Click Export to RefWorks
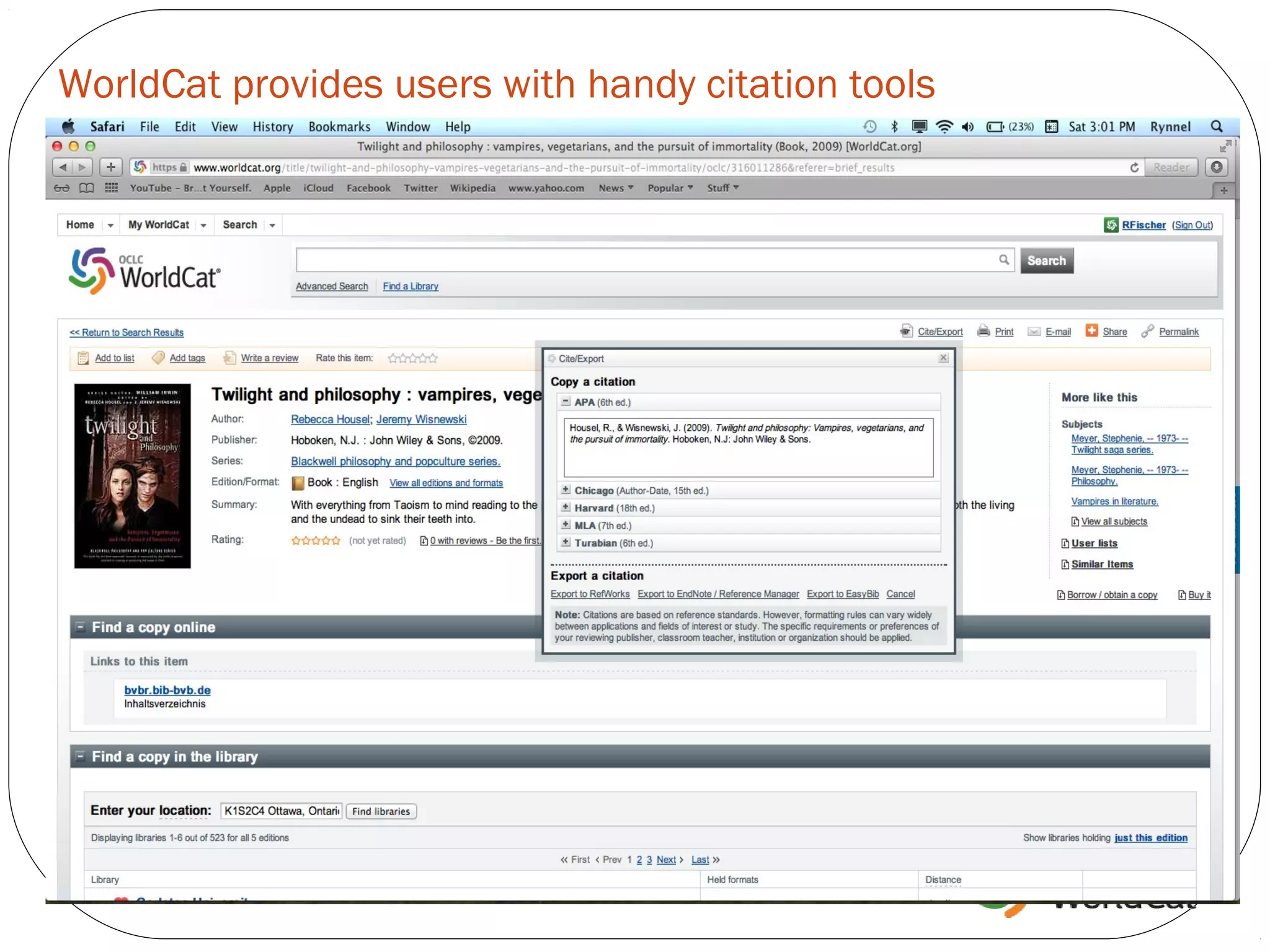This screenshot has width=1270, height=952. point(590,594)
